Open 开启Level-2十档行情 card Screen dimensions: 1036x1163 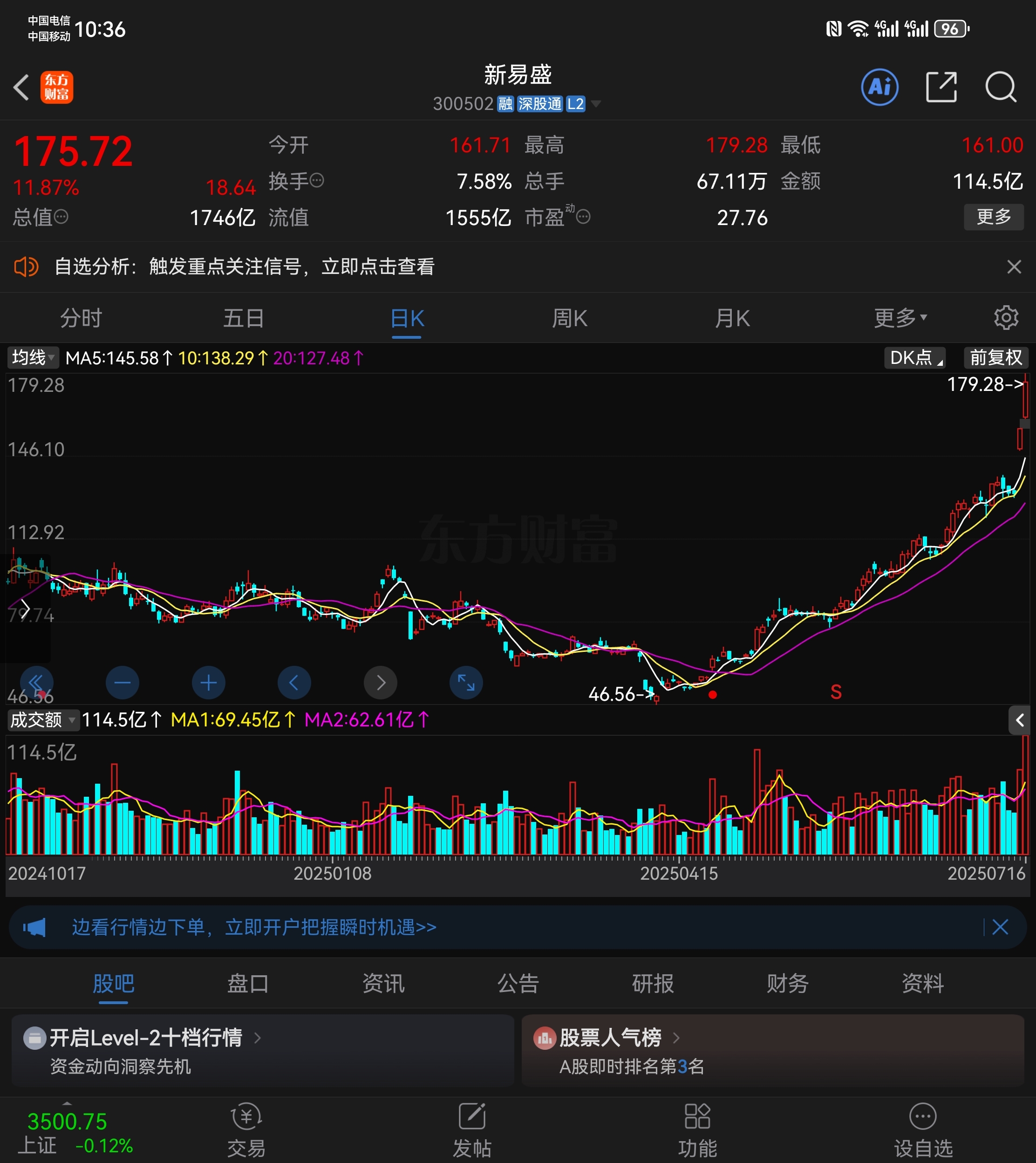point(262,1050)
